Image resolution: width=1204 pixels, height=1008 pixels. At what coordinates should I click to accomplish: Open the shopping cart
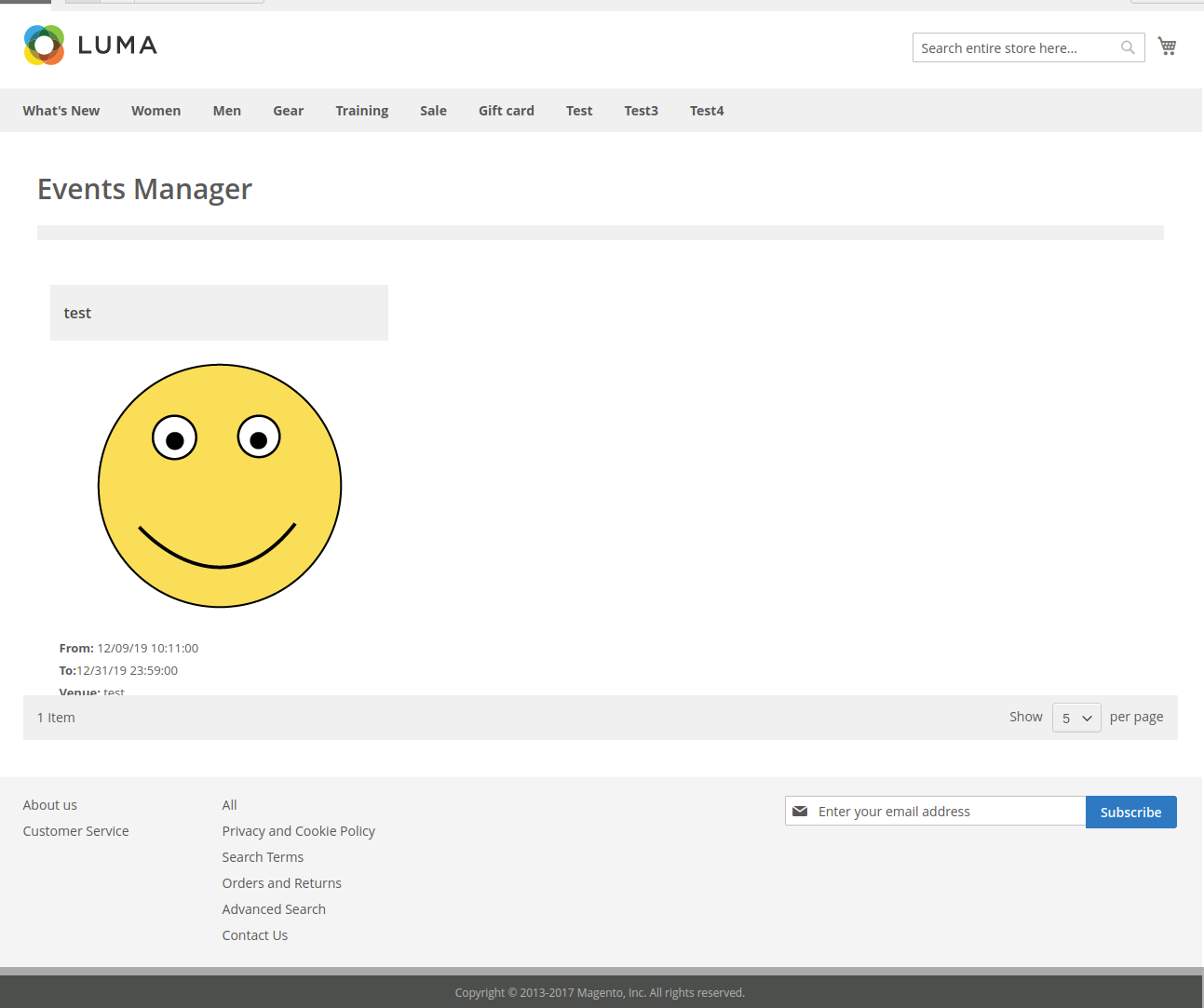[x=1167, y=47]
